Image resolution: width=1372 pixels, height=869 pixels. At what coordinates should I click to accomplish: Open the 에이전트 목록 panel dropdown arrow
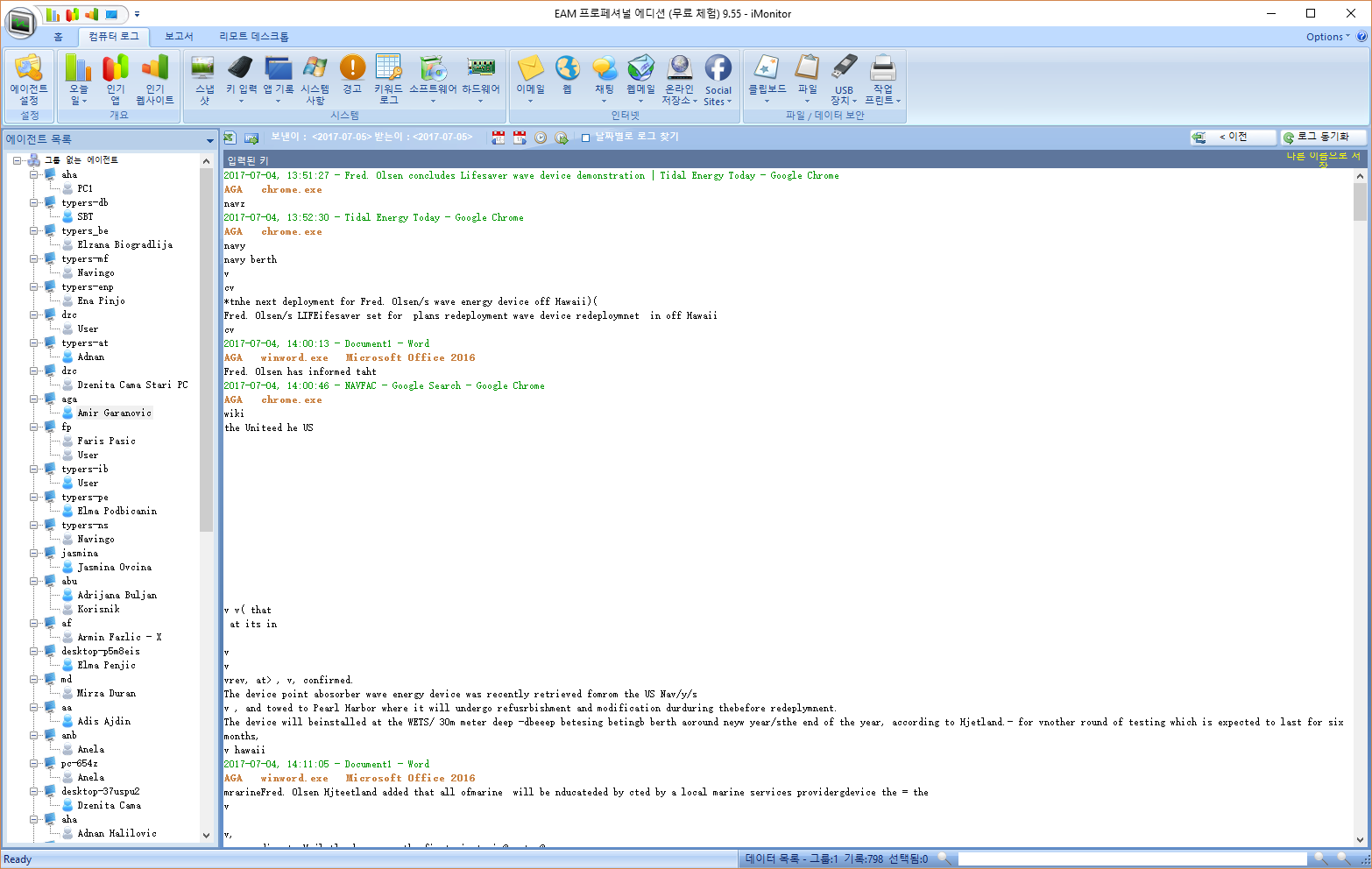tap(209, 140)
